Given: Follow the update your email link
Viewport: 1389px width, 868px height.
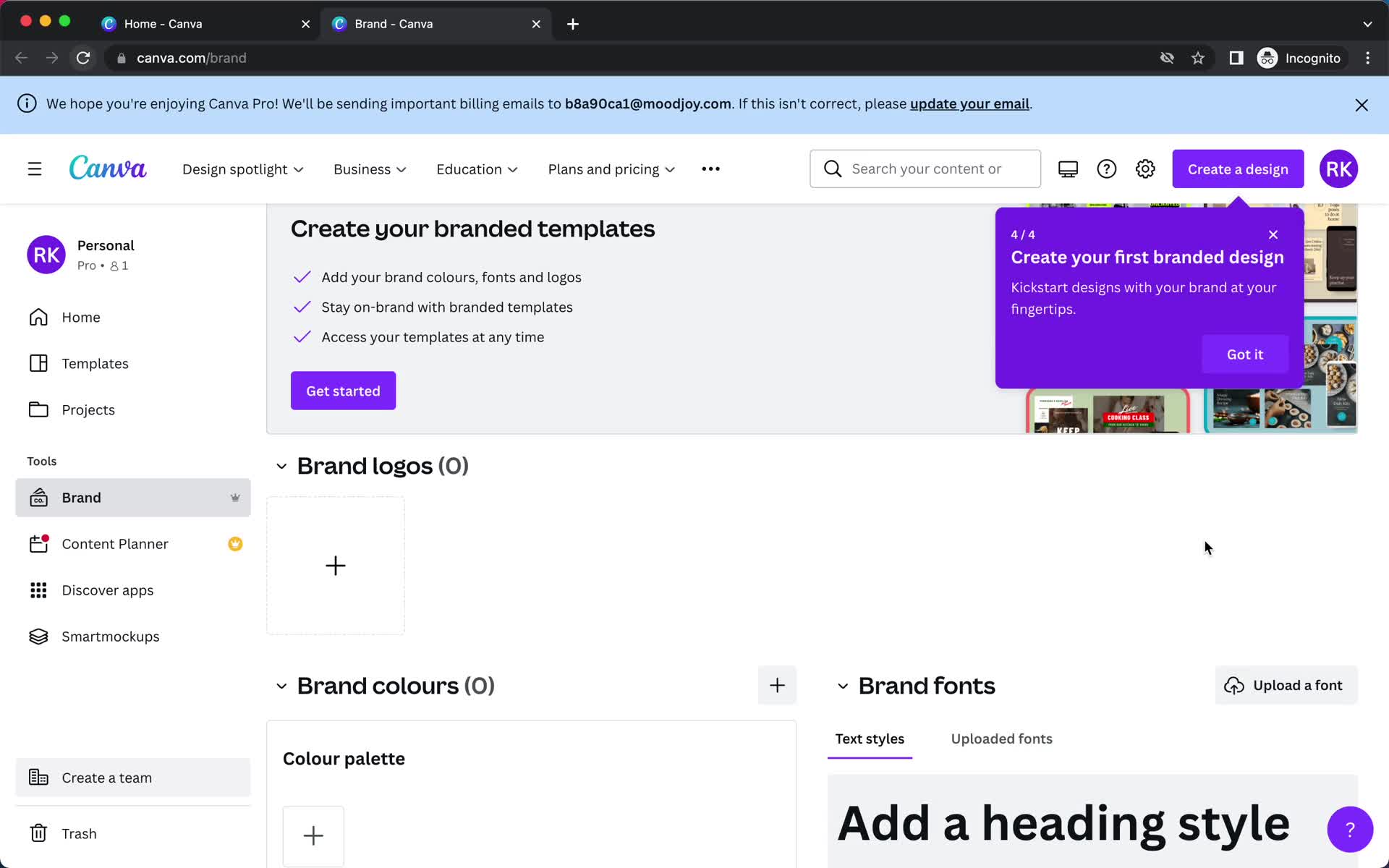Looking at the screenshot, I should [969, 103].
